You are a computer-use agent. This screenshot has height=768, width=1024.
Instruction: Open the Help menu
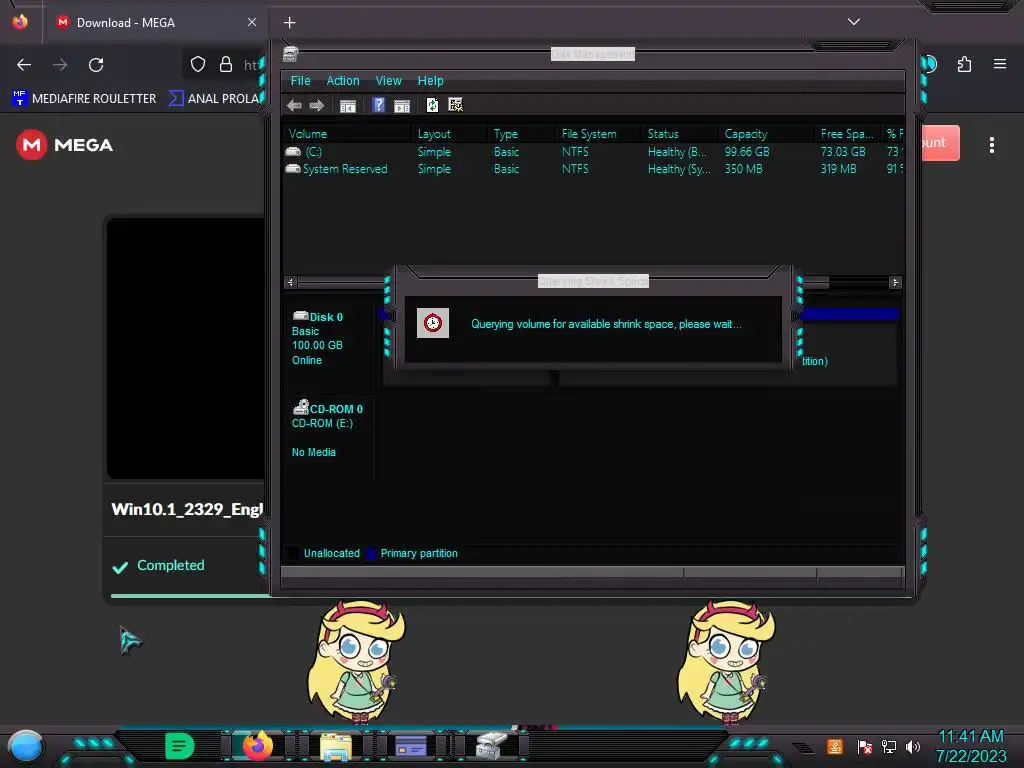coord(430,81)
